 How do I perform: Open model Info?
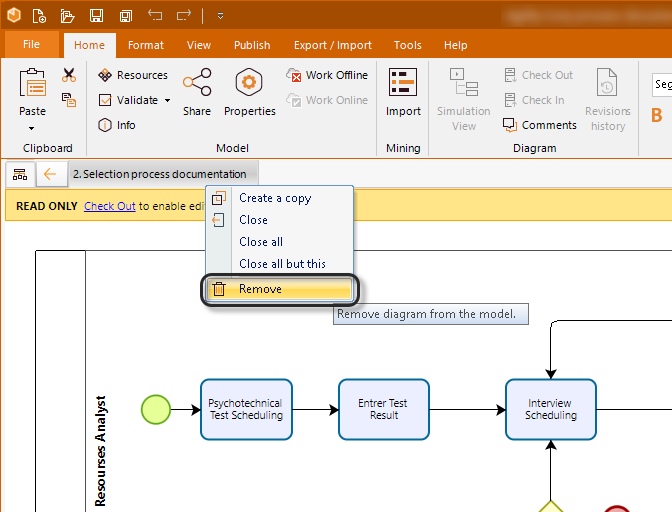point(117,125)
